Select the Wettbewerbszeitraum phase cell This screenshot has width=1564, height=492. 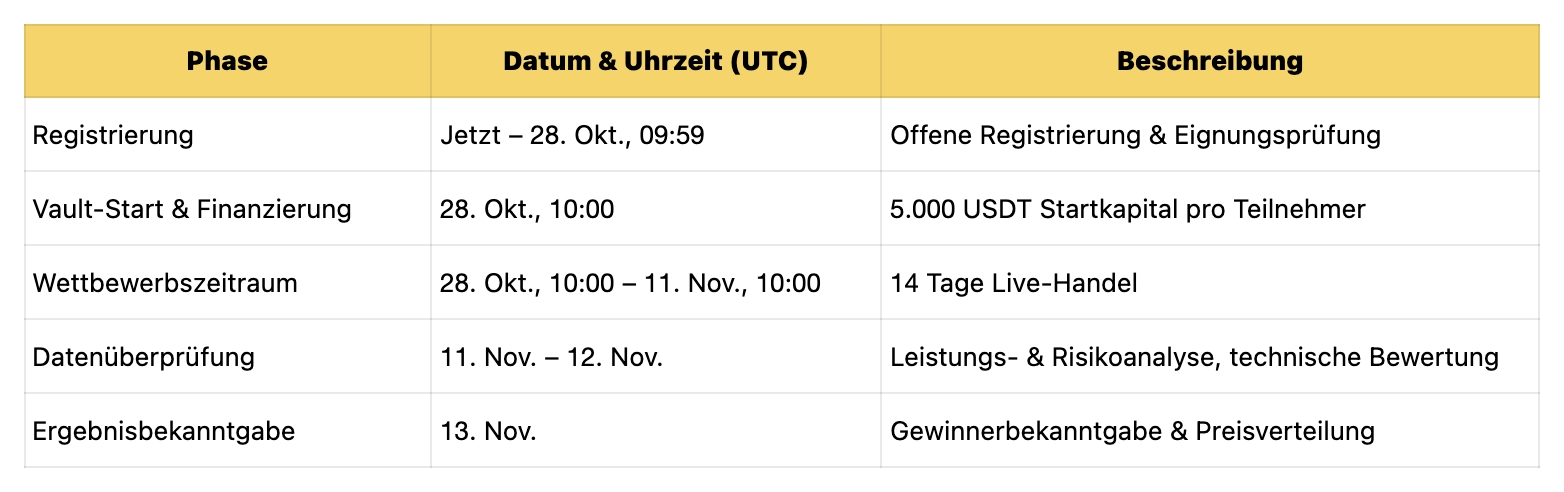(165, 283)
